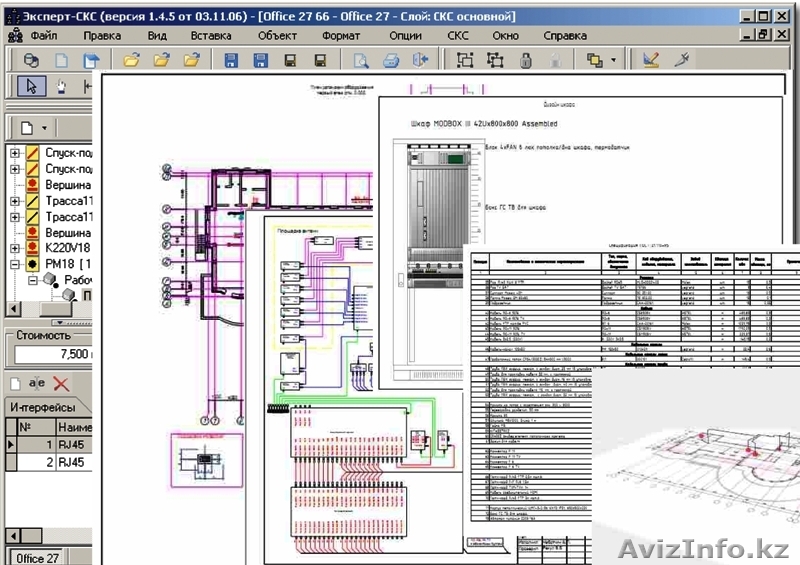Open the Формат menu
Image resolution: width=800 pixels, height=565 pixels.
click(340, 35)
